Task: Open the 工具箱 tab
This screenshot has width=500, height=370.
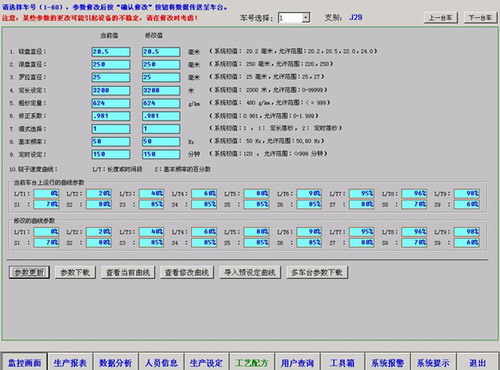Action: pyautogui.click(x=343, y=362)
